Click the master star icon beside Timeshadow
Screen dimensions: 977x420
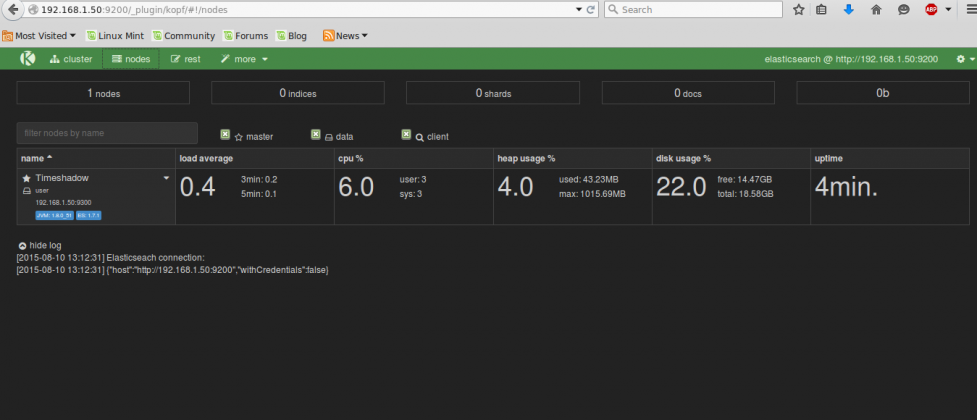(27, 178)
